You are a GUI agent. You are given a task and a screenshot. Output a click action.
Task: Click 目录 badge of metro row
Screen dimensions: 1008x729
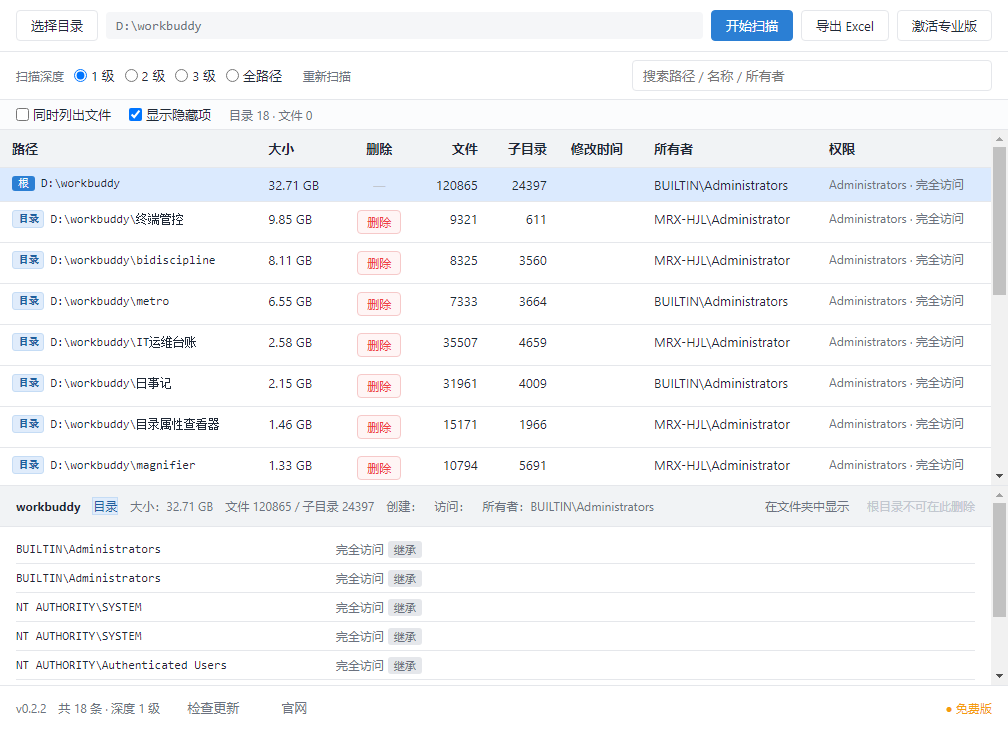[28, 302]
